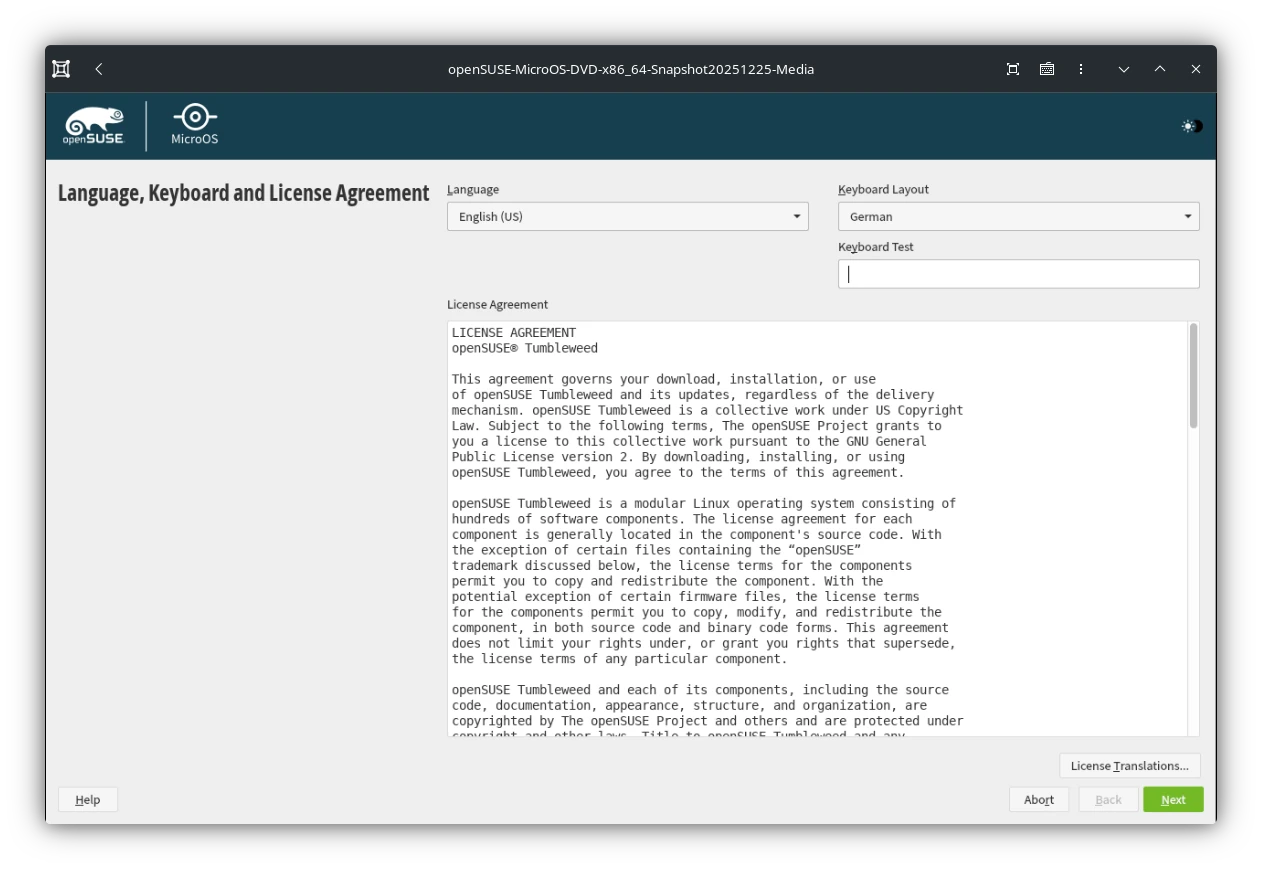Viewport: 1262px width, 869px height.
Task: Toggle dark mode with the brightness icon
Action: 1190,126
